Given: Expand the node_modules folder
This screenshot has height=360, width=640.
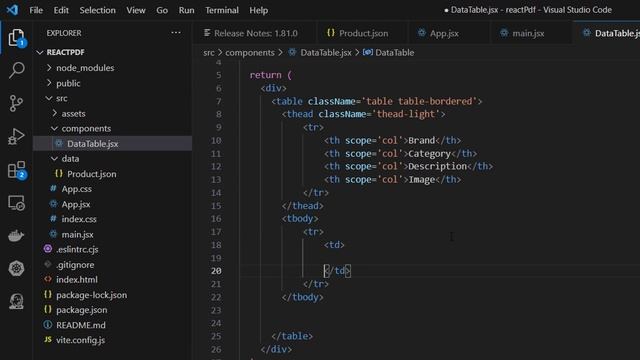Looking at the screenshot, I should tap(49, 68).
